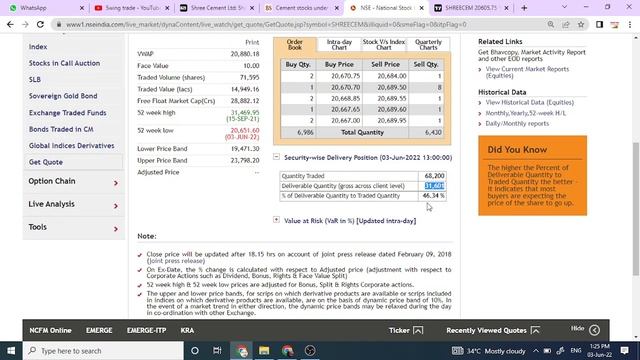Viewport: 640px width, 360px height.
Task: Click the share page icon in address bar
Action: 566,24
